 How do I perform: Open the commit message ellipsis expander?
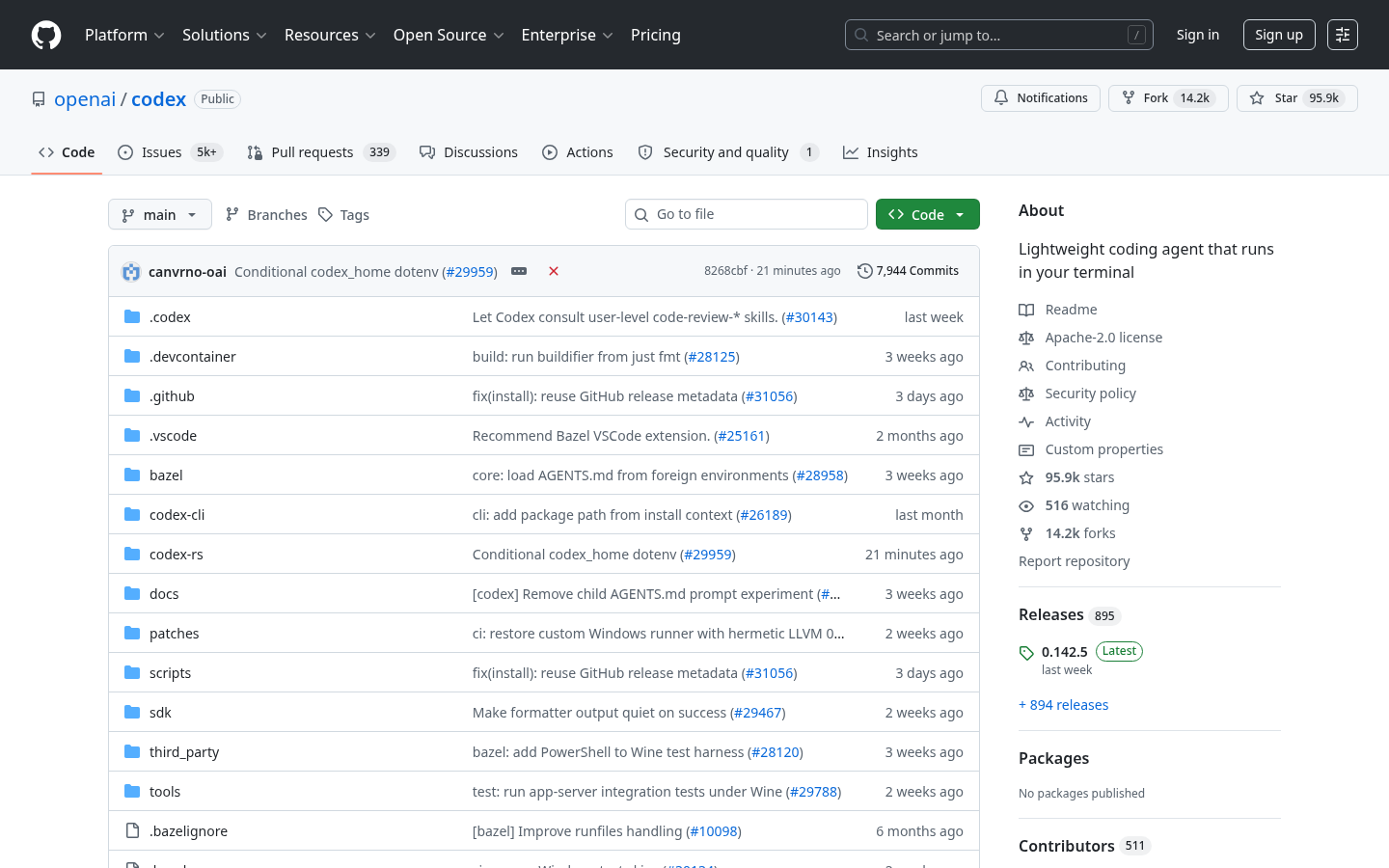[x=519, y=271]
